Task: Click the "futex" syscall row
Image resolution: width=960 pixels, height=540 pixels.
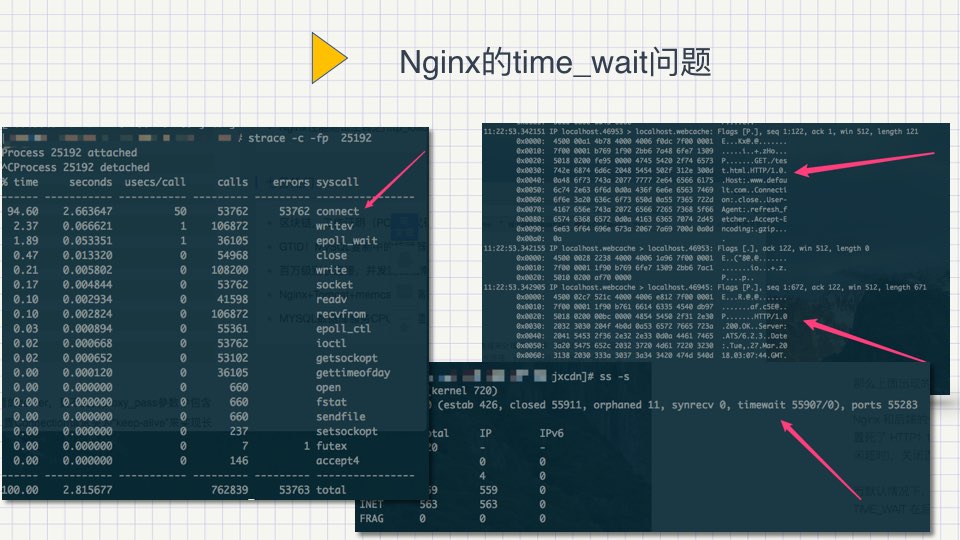Action: click(333, 446)
